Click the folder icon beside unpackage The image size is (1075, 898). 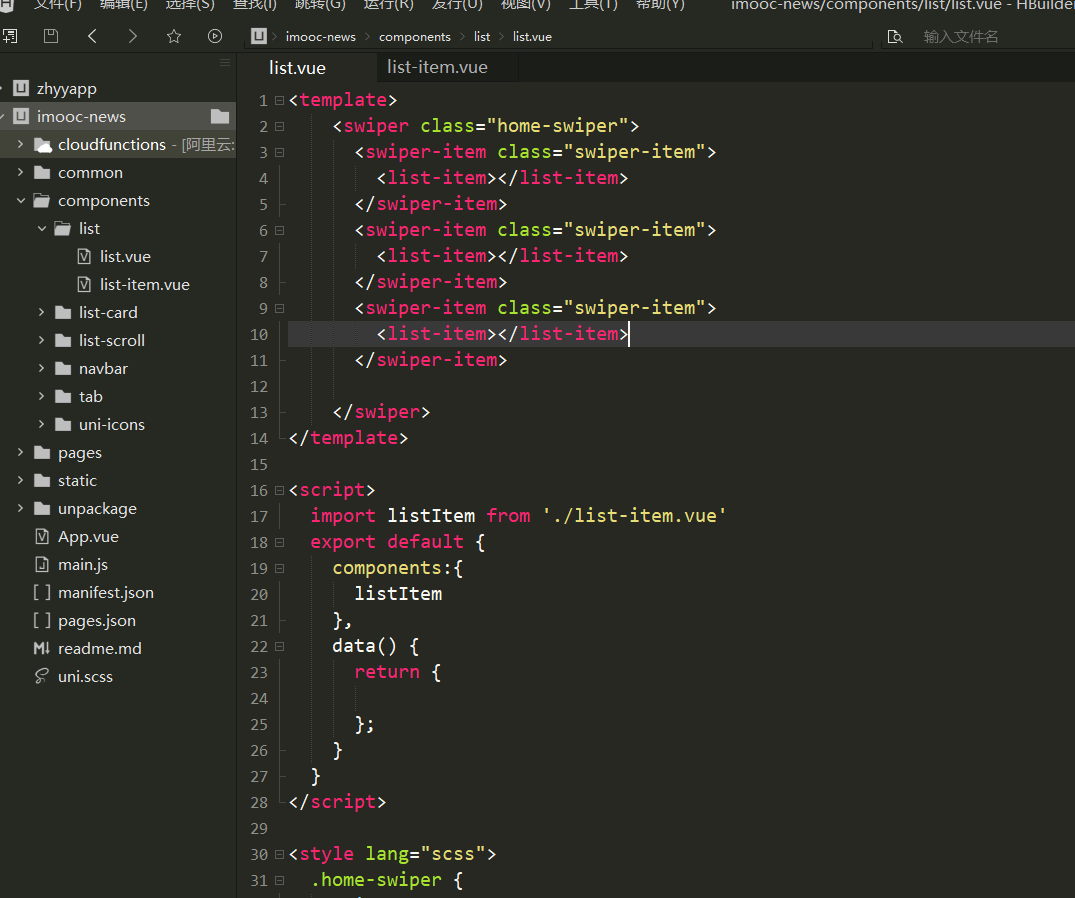[43, 509]
